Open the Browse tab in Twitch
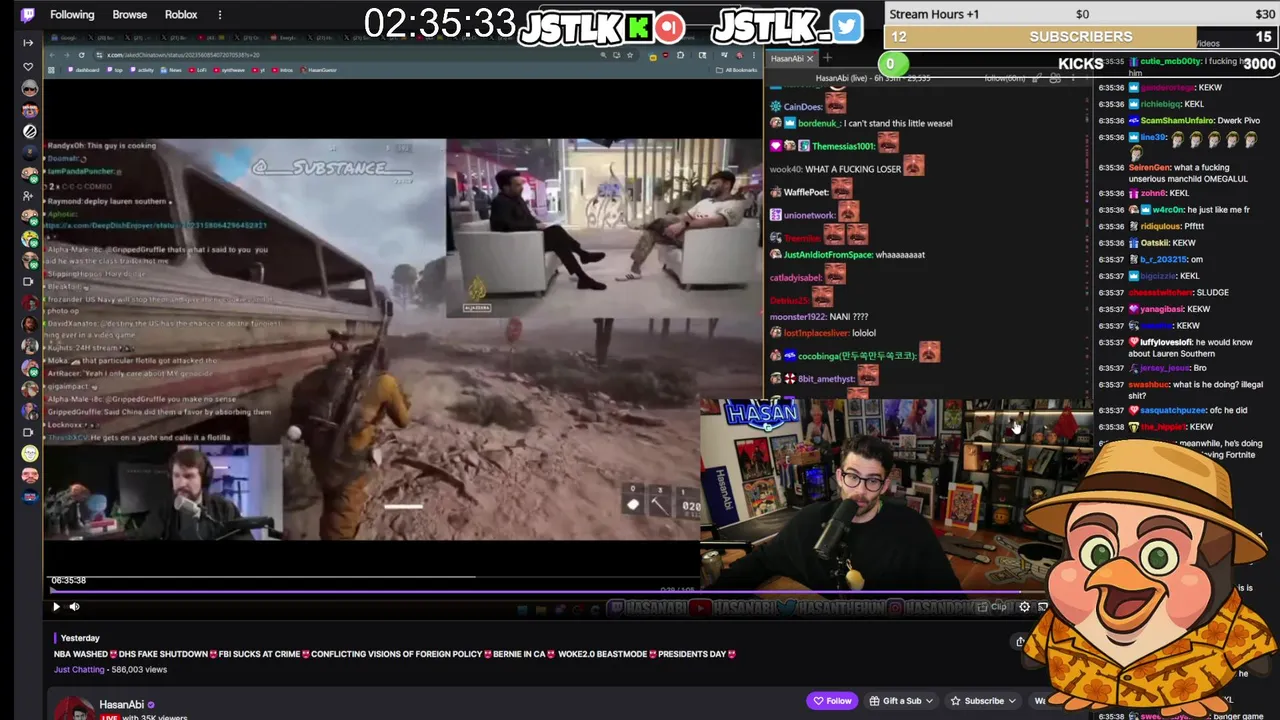This screenshot has height=720, width=1280. point(130,15)
